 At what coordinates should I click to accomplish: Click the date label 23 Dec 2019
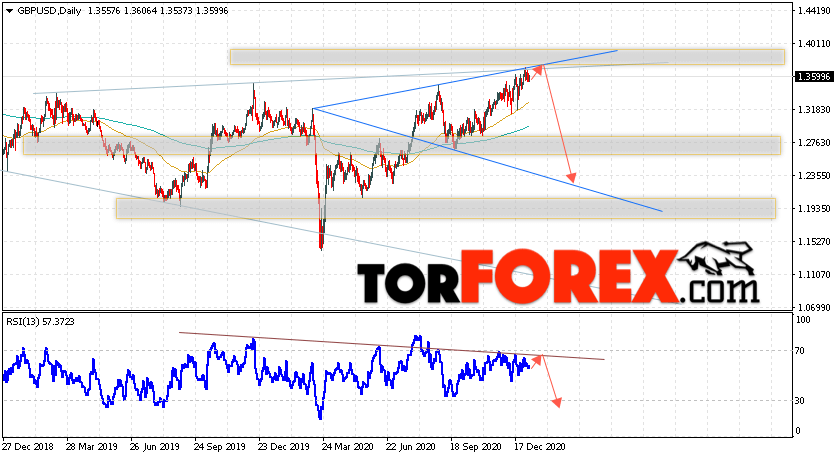pyautogui.click(x=283, y=446)
